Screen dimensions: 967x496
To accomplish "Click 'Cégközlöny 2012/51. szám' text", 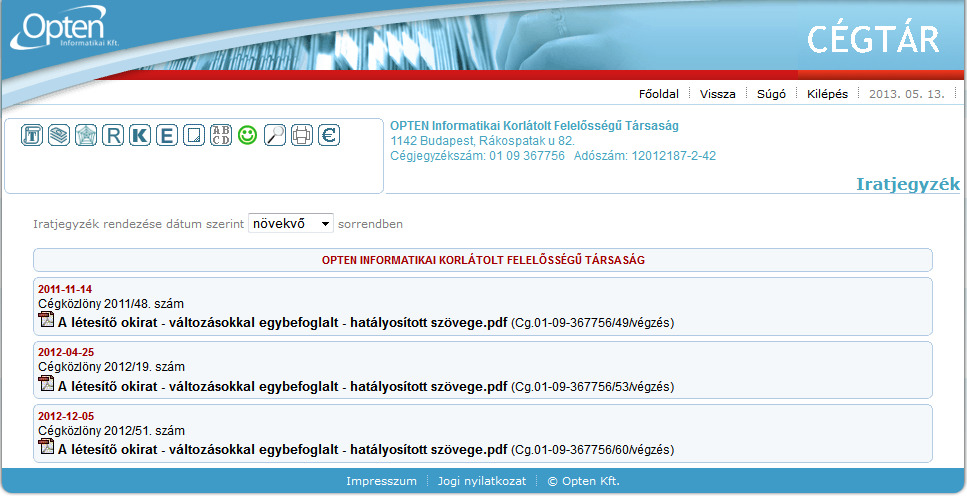I will pos(111,431).
